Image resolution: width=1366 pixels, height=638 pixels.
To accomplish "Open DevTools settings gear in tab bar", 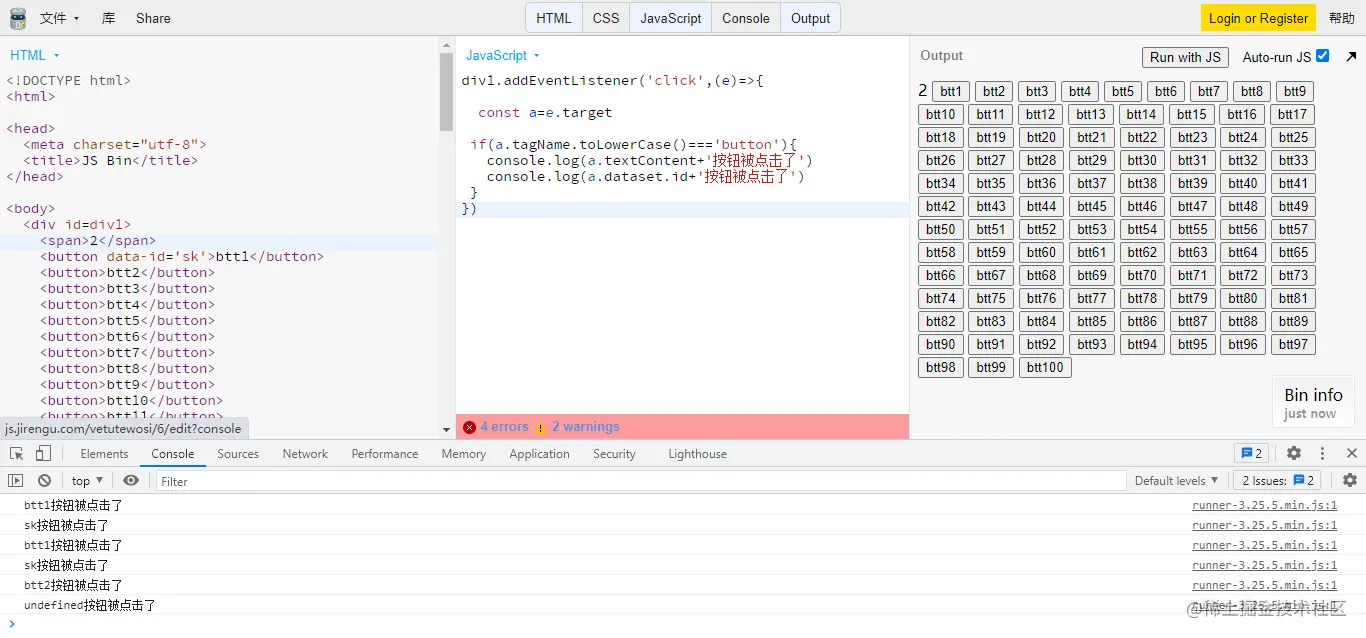I will [x=1294, y=453].
